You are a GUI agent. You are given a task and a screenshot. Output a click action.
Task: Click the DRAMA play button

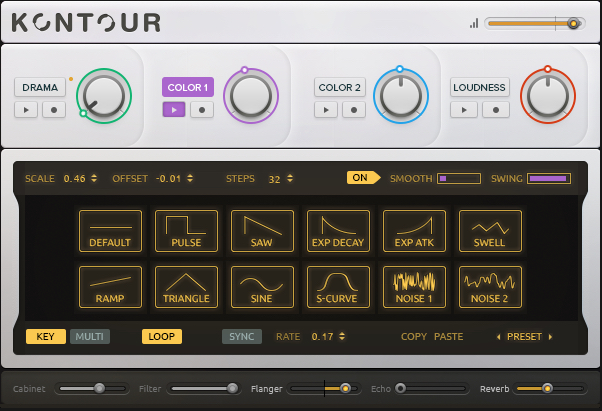[26, 110]
